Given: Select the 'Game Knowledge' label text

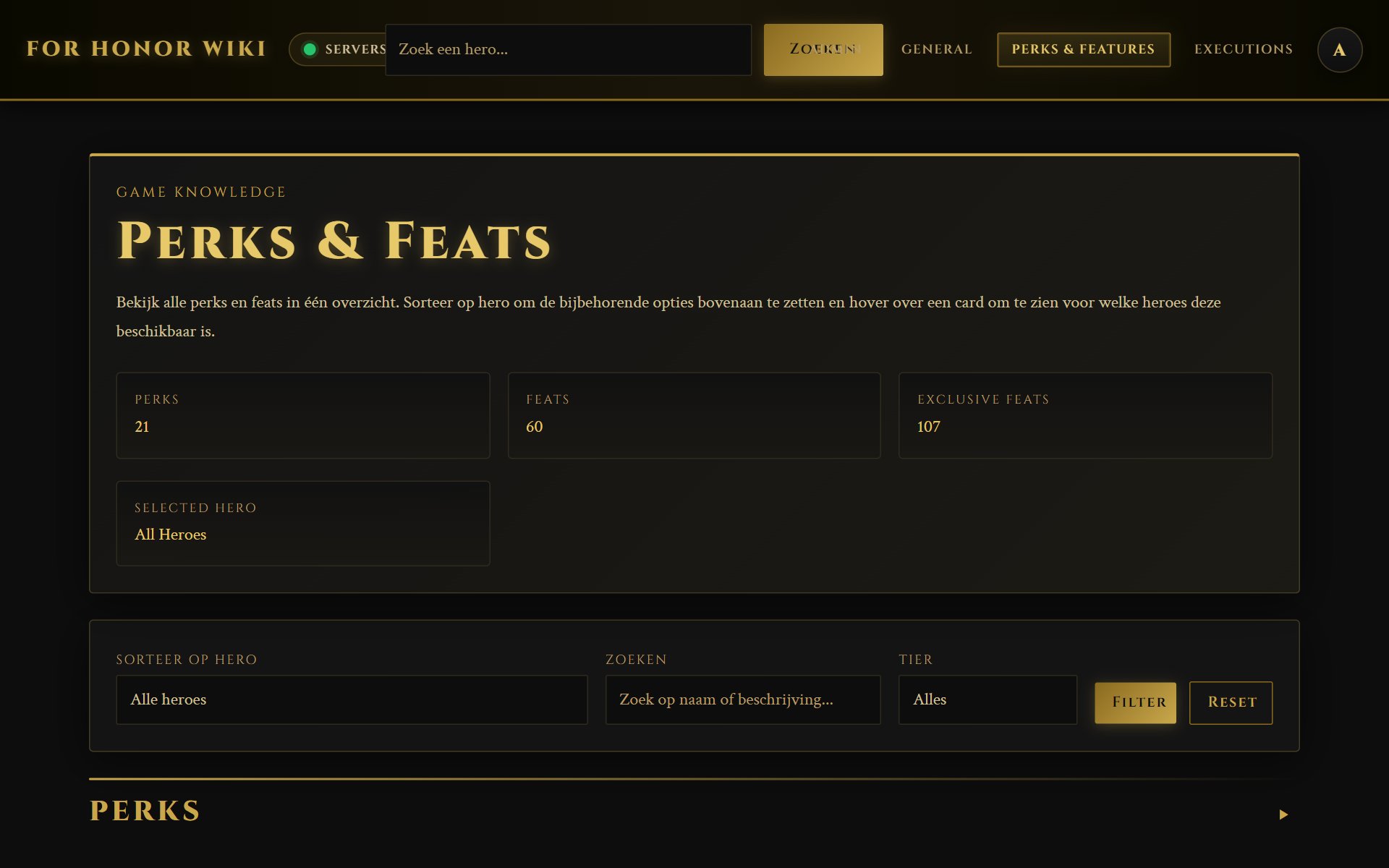Looking at the screenshot, I should tap(201, 192).
